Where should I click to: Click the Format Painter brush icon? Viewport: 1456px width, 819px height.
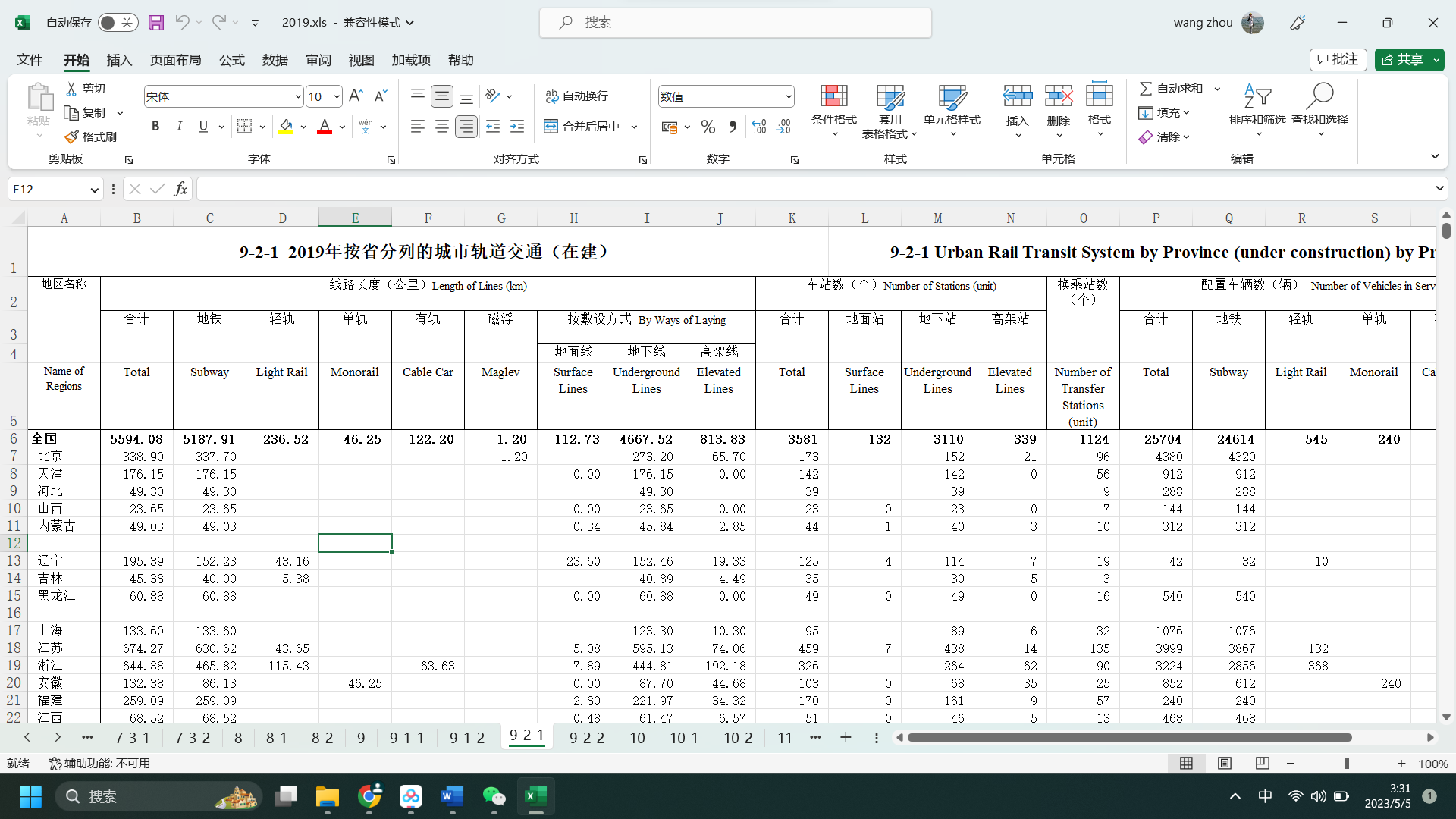(72, 136)
